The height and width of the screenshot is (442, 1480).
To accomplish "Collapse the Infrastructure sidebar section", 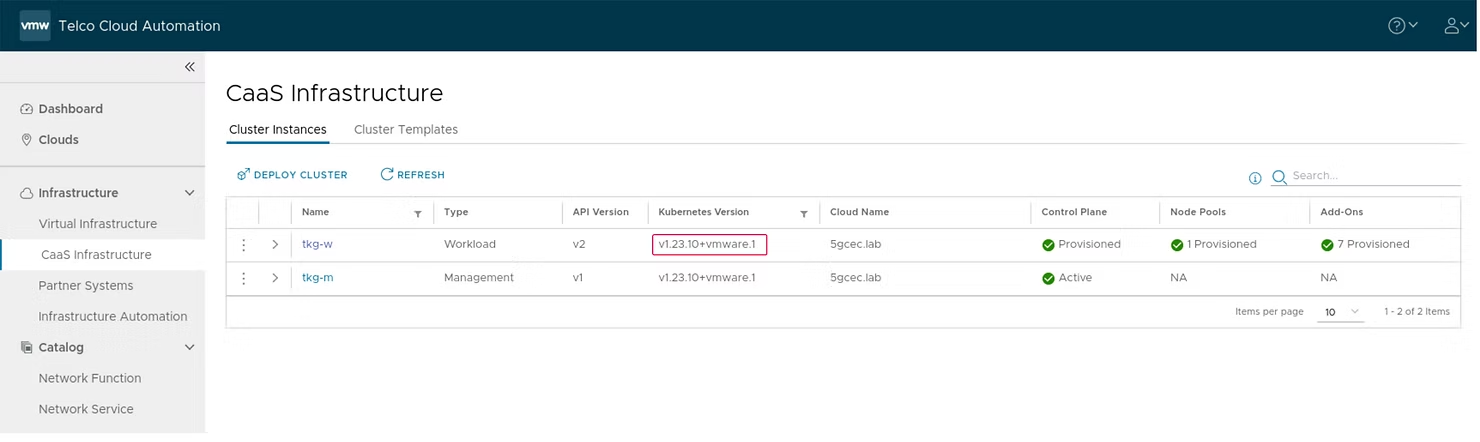I will pos(189,193).
